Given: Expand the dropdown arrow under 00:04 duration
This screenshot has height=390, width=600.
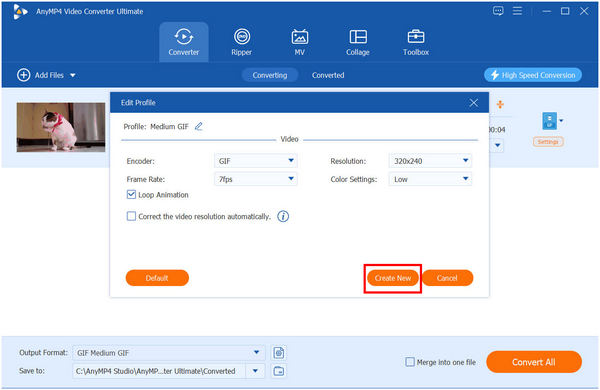Looking at the screenshot, I should (497, 145).
